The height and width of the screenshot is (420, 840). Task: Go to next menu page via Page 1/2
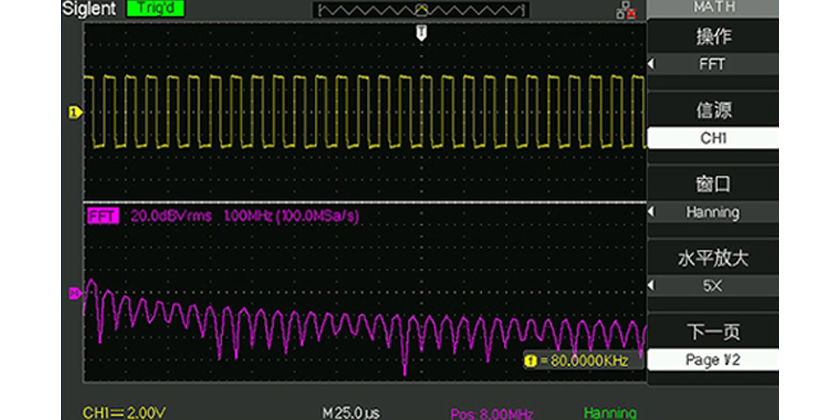pyautogui.click(x=714, y=359)
